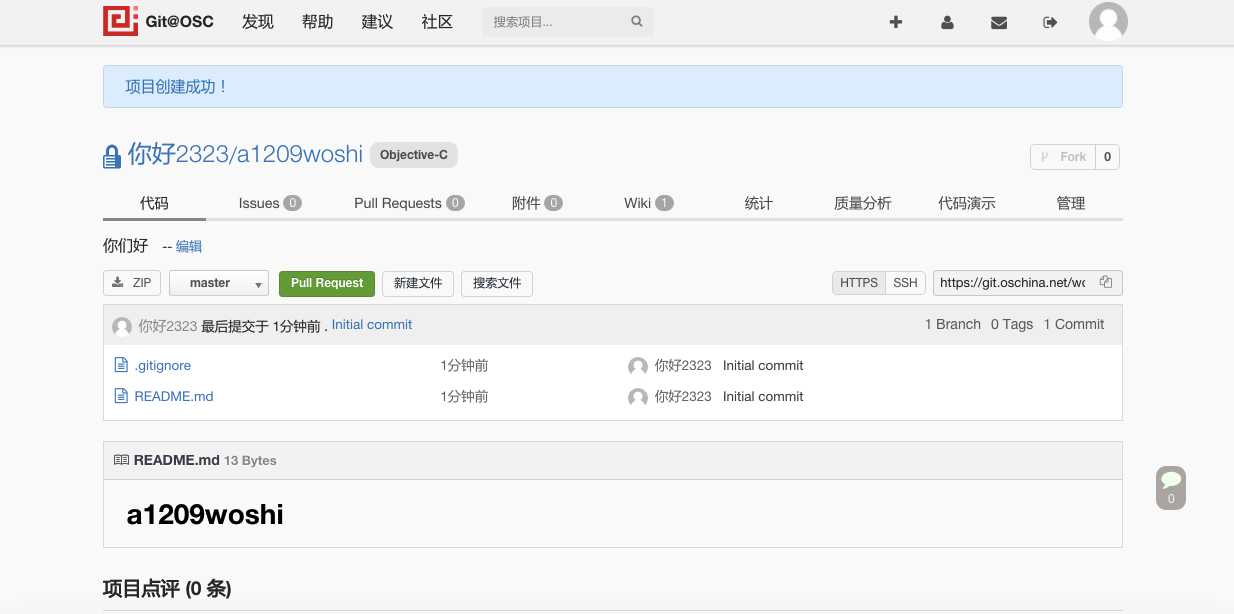Click the search magnifier icon
This screenshot has width=1234, height=614.
(637, 21)
